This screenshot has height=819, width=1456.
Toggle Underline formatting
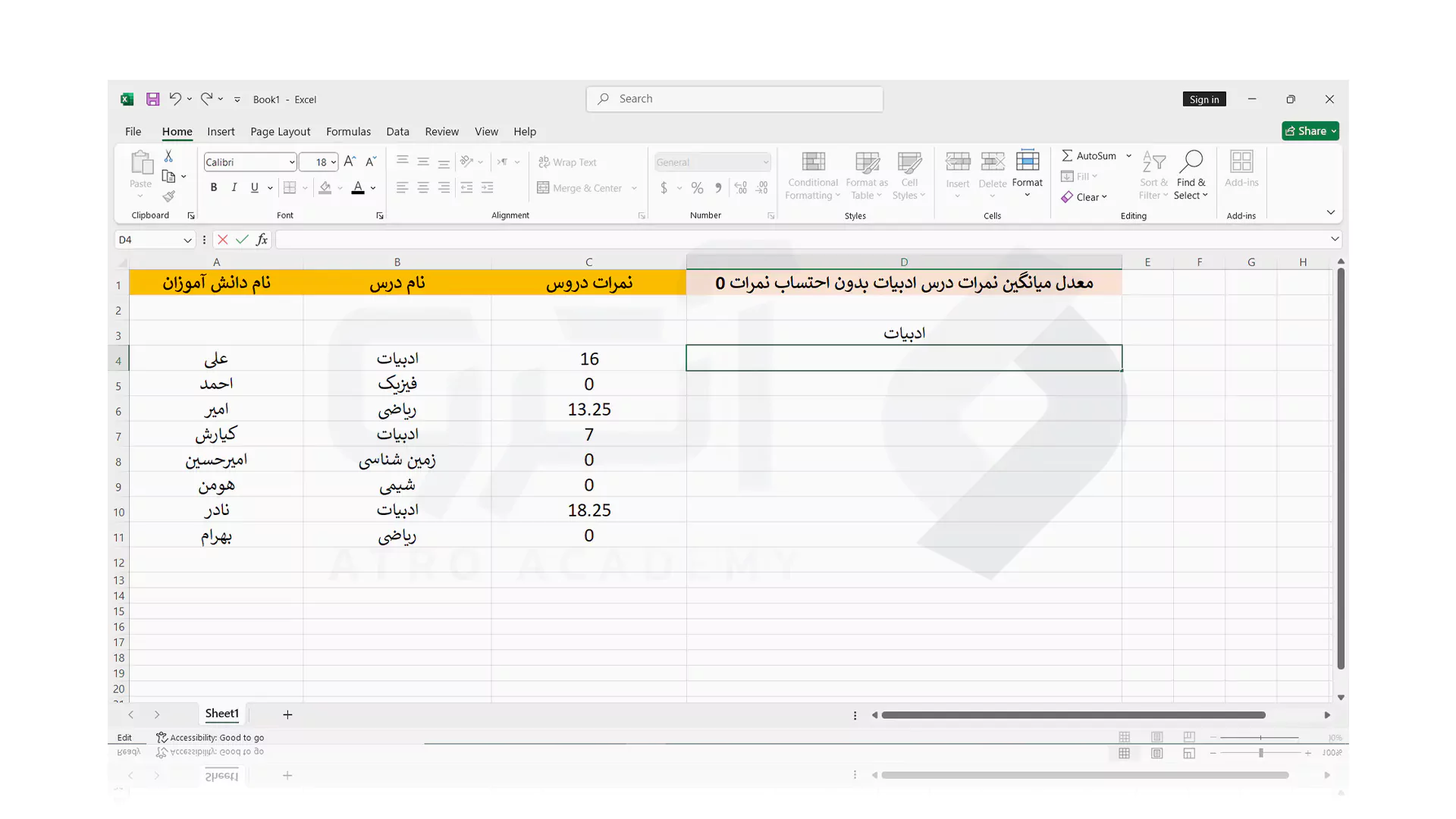pos(255,187)
